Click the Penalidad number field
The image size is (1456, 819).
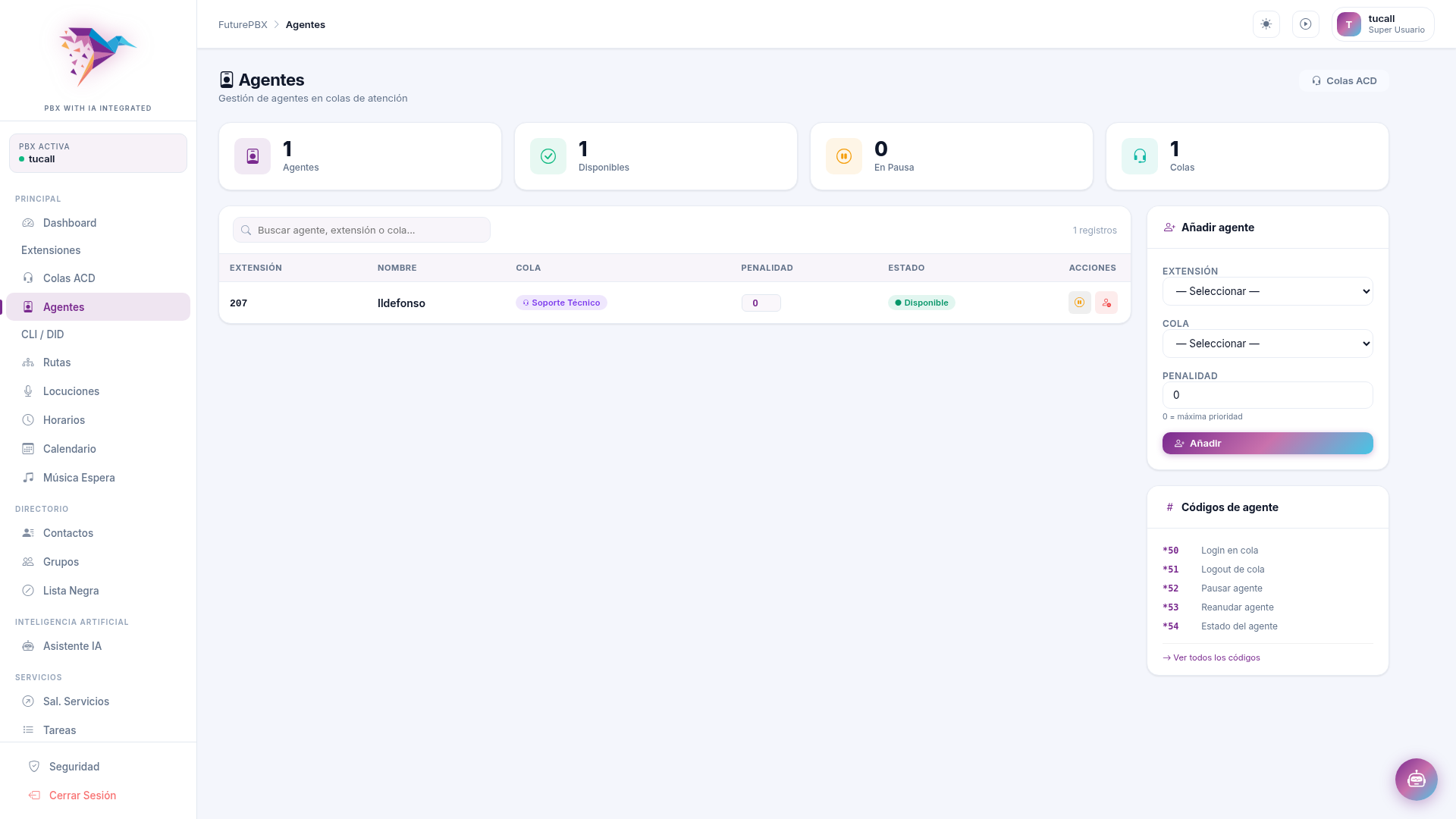tap(1267, 395)
